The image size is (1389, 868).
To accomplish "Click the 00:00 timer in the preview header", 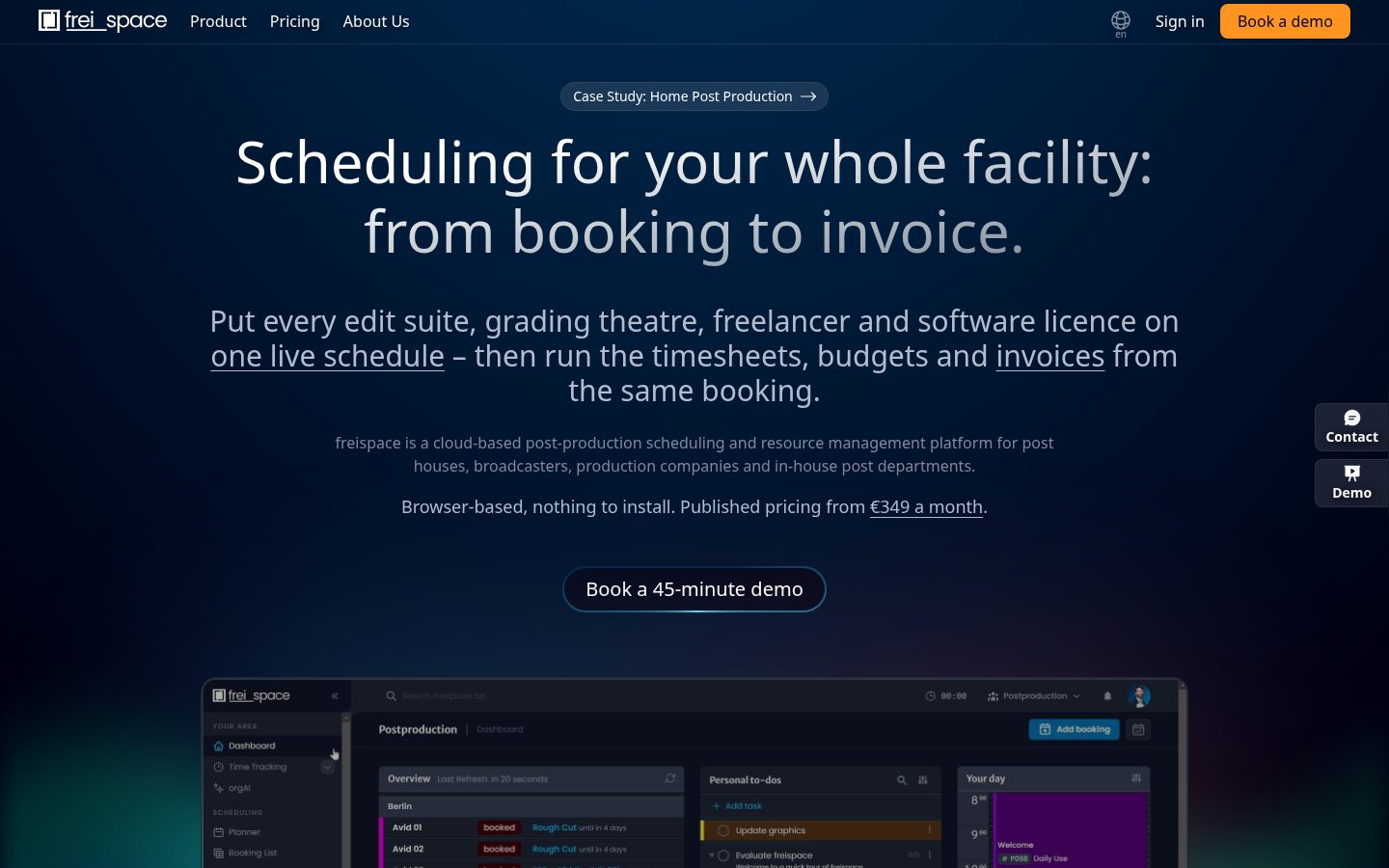I will point(945,695).
